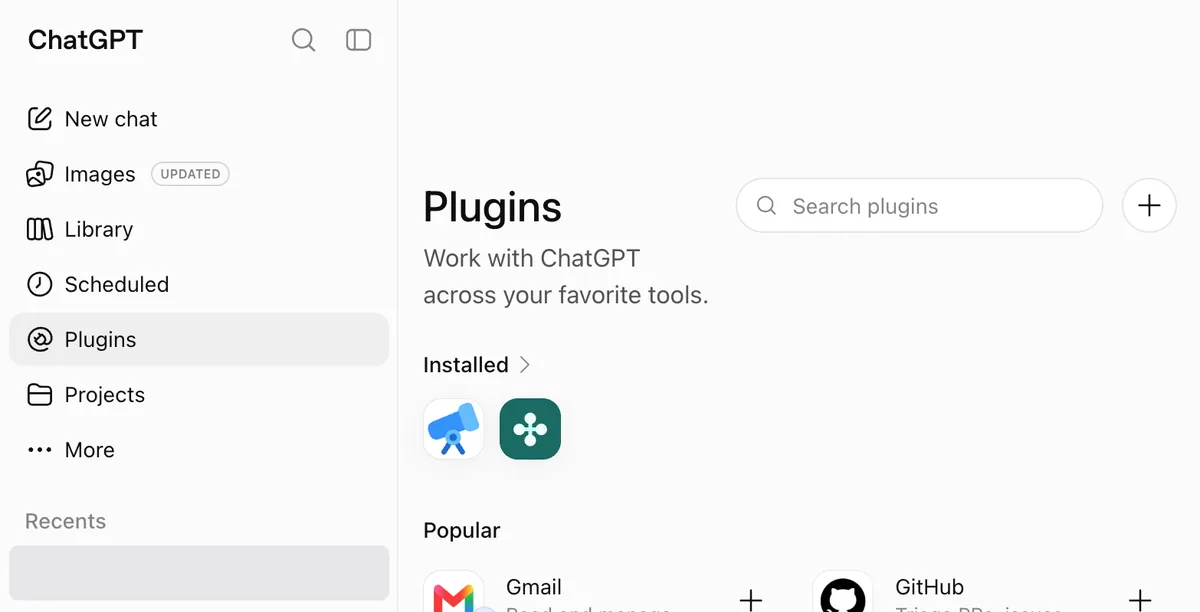Click magnifier icon inside Search plugins field

pyautogui.click(x=767, y=206)
